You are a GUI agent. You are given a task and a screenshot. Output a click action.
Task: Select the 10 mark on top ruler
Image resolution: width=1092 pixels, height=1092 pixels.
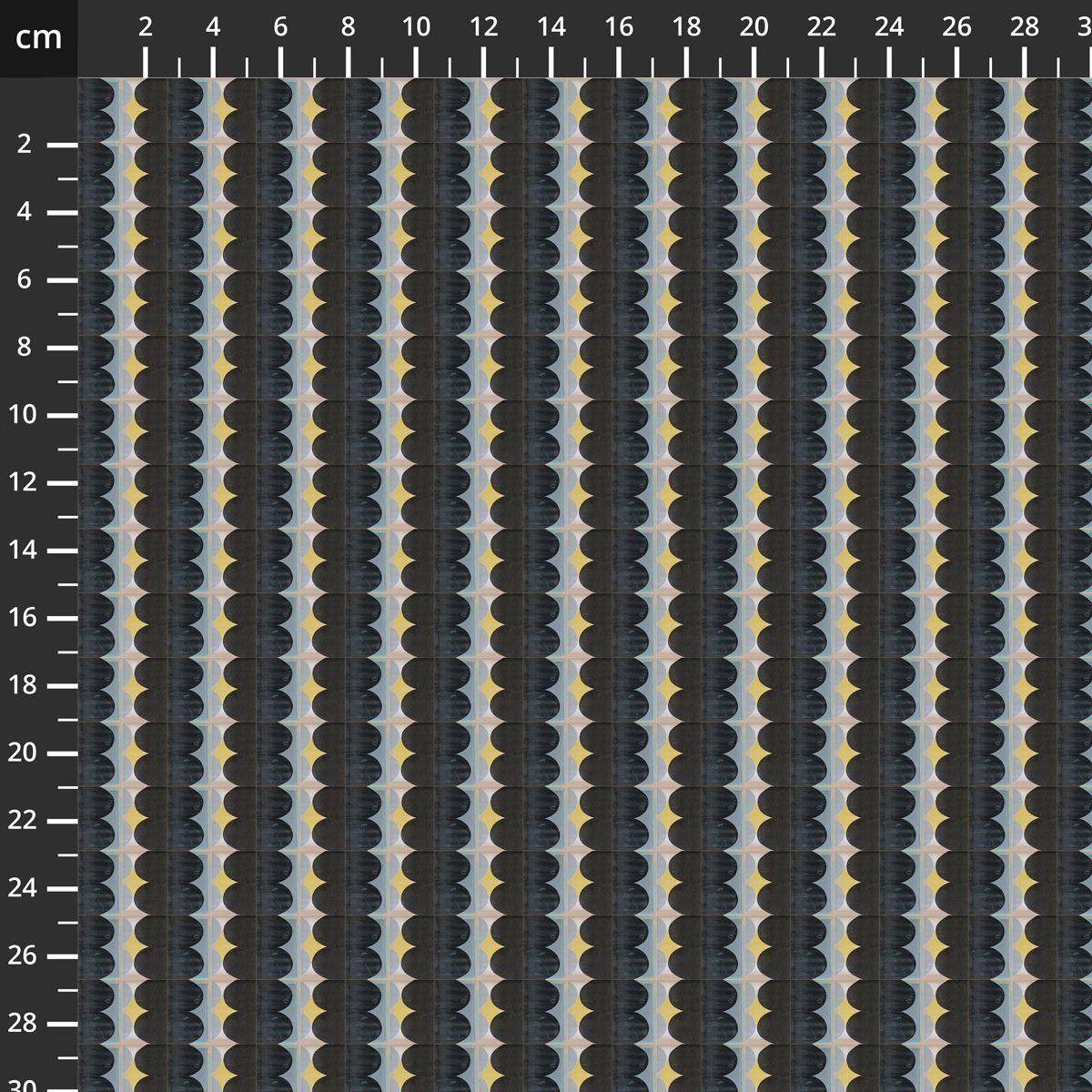click(416, 27)
